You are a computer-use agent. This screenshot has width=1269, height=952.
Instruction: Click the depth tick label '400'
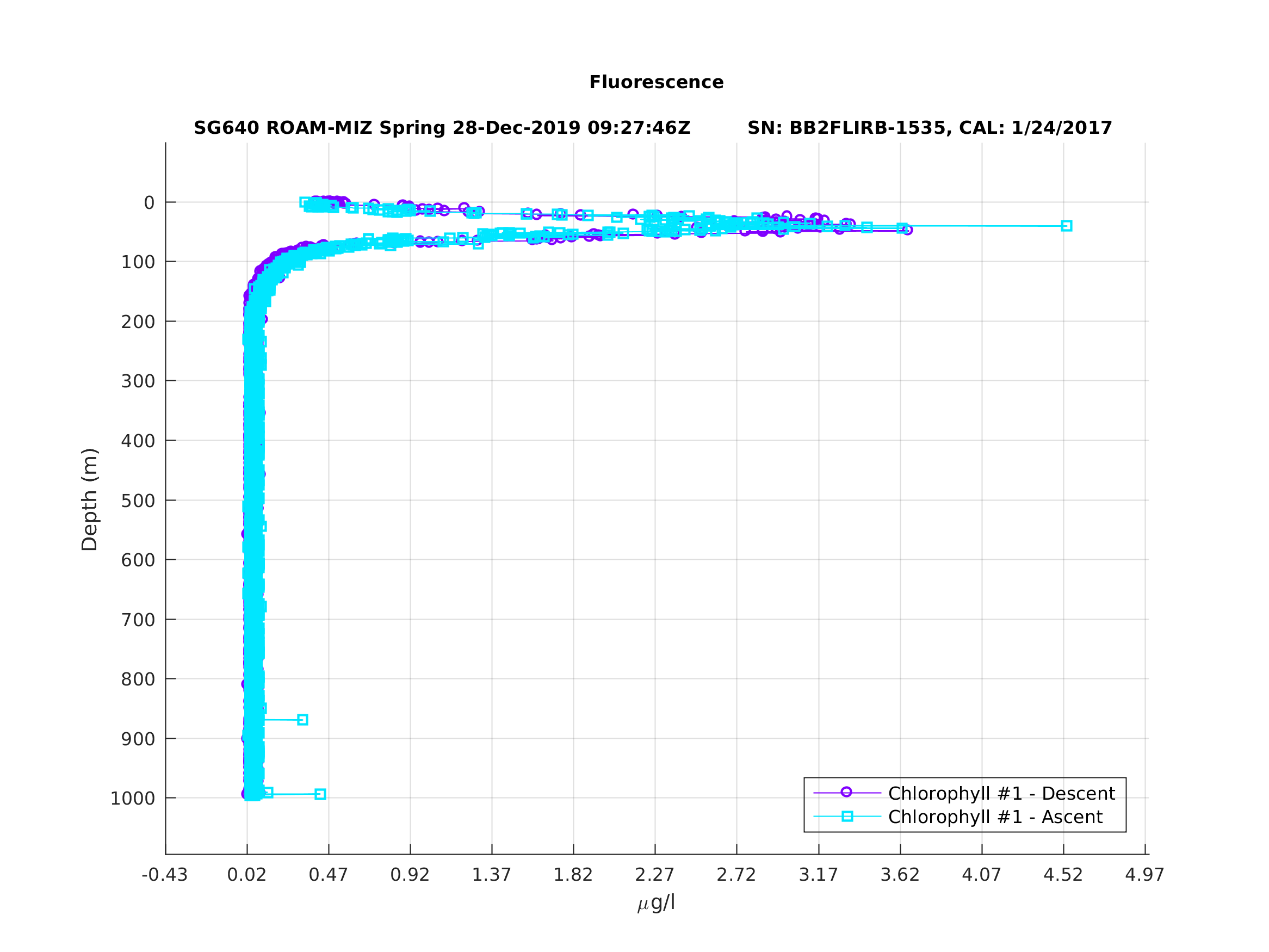point(138,441)
